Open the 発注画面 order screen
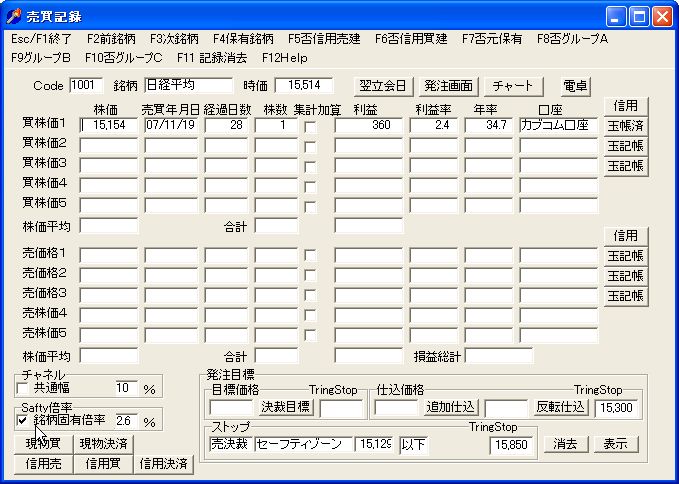The height and width of the screenshot is (484, 679). [x=447, y=86]
